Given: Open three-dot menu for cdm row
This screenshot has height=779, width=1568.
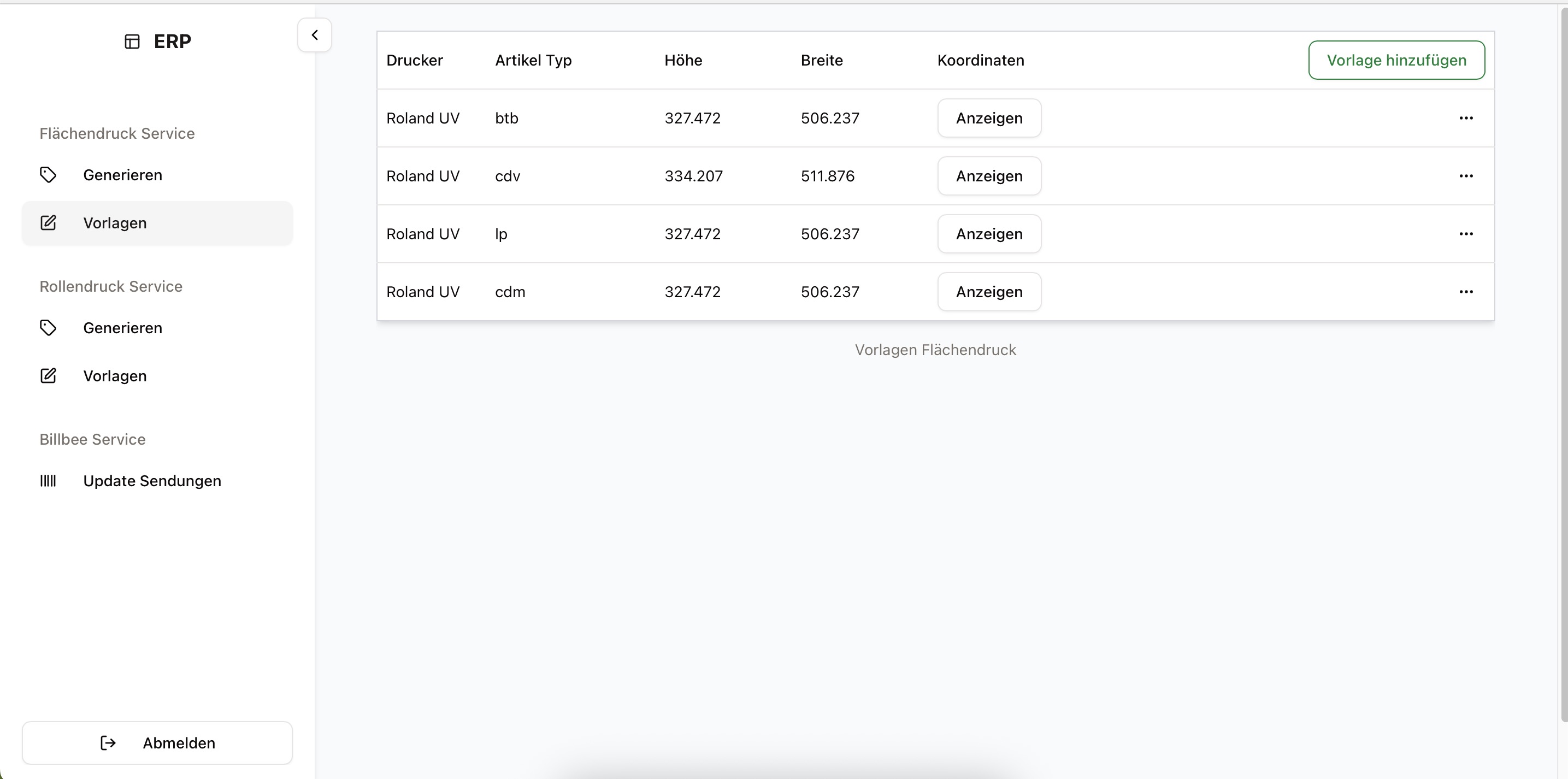Looking at the screenshot, I should pos(1466,292).
